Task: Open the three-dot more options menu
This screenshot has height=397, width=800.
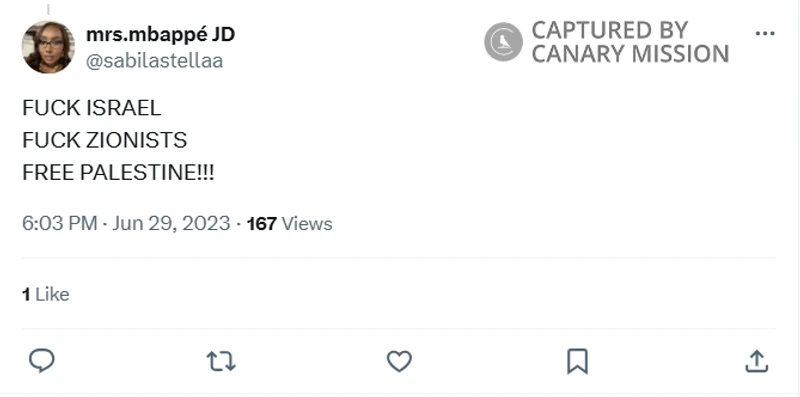Action: pyautogui.click(x=765, y=34)
